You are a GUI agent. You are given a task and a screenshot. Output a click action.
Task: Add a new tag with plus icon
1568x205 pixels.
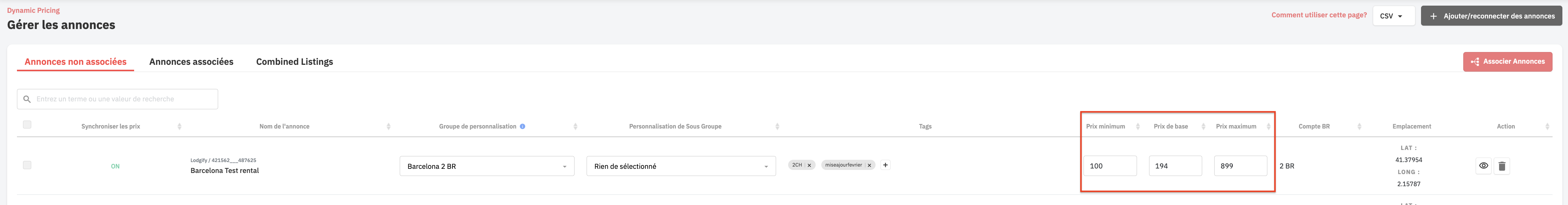point(885,165)
